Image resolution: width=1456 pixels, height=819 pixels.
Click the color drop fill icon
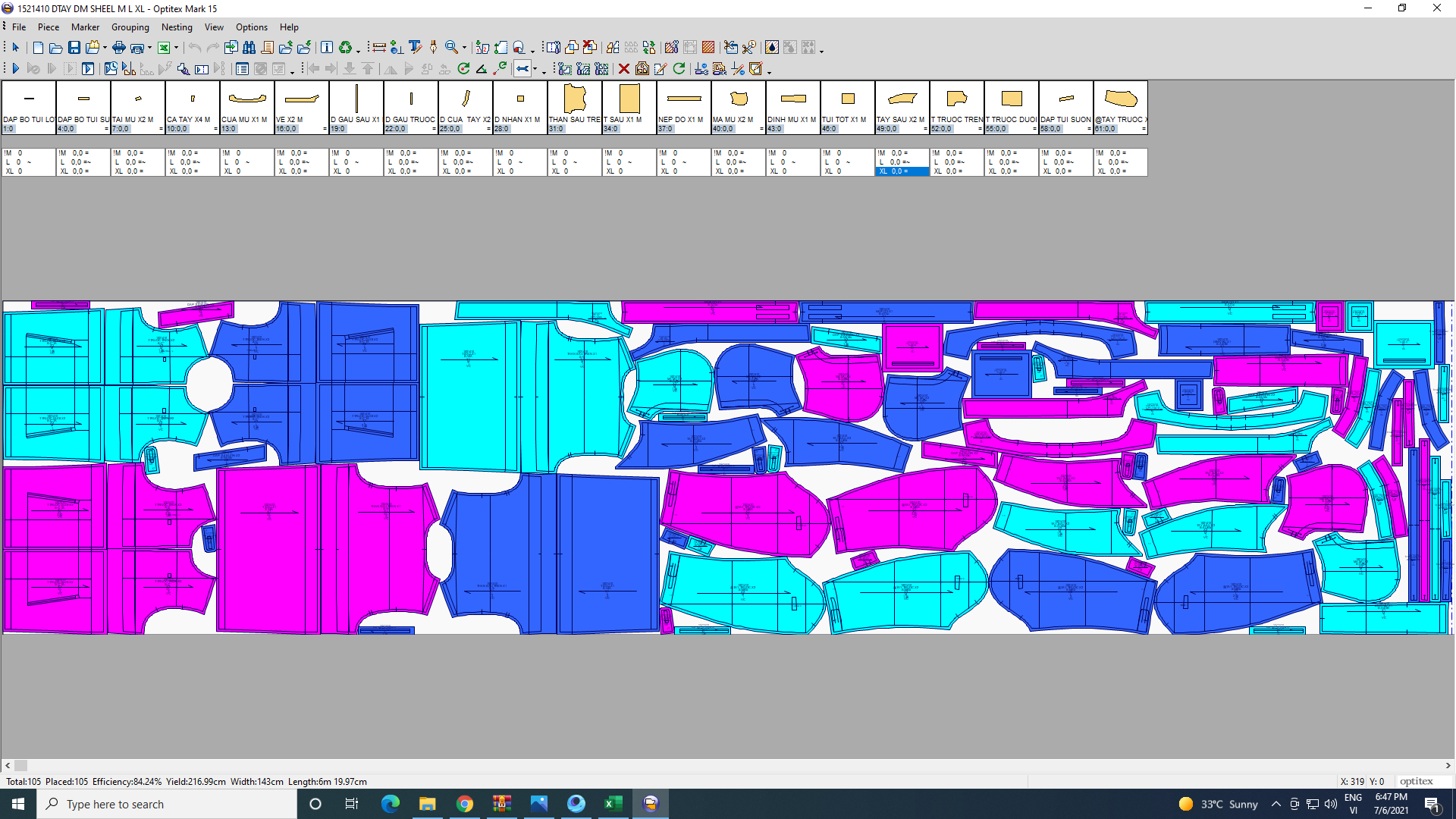coord(771,47)
